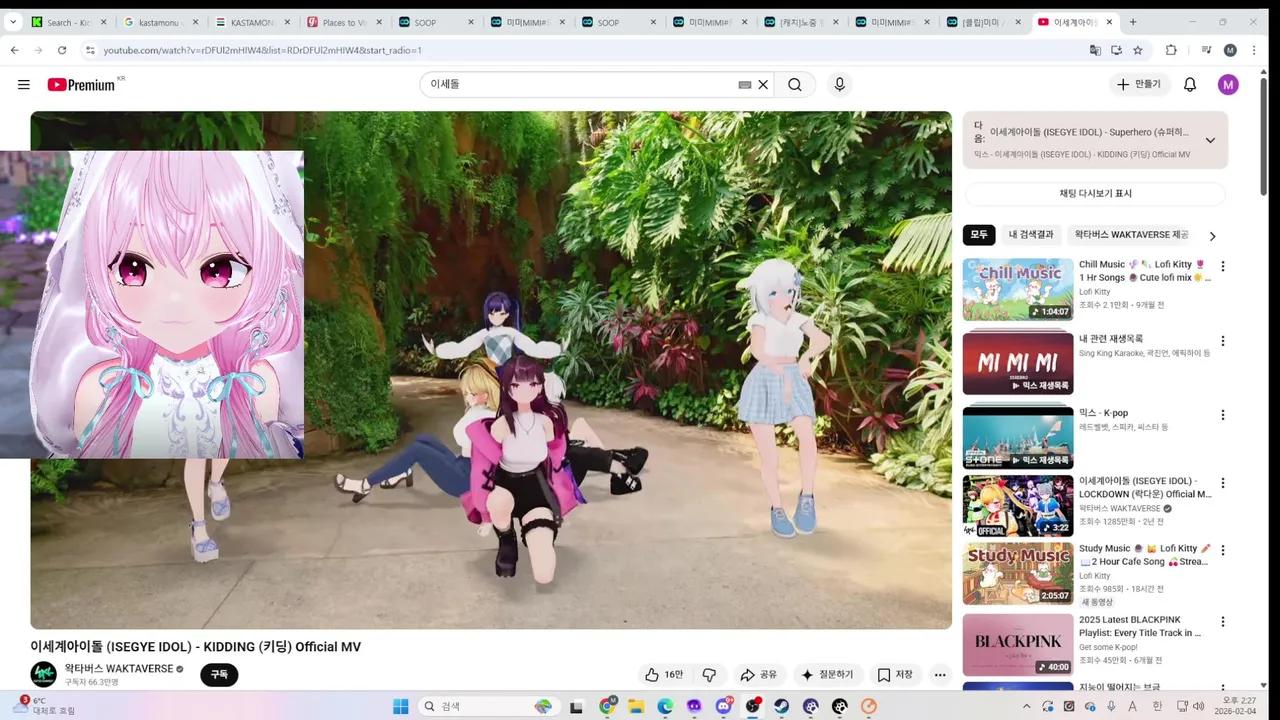This screenshot has width=1280, height=720.
Task: Like the video with thumbs up
Action: click(x=664, y=675)
